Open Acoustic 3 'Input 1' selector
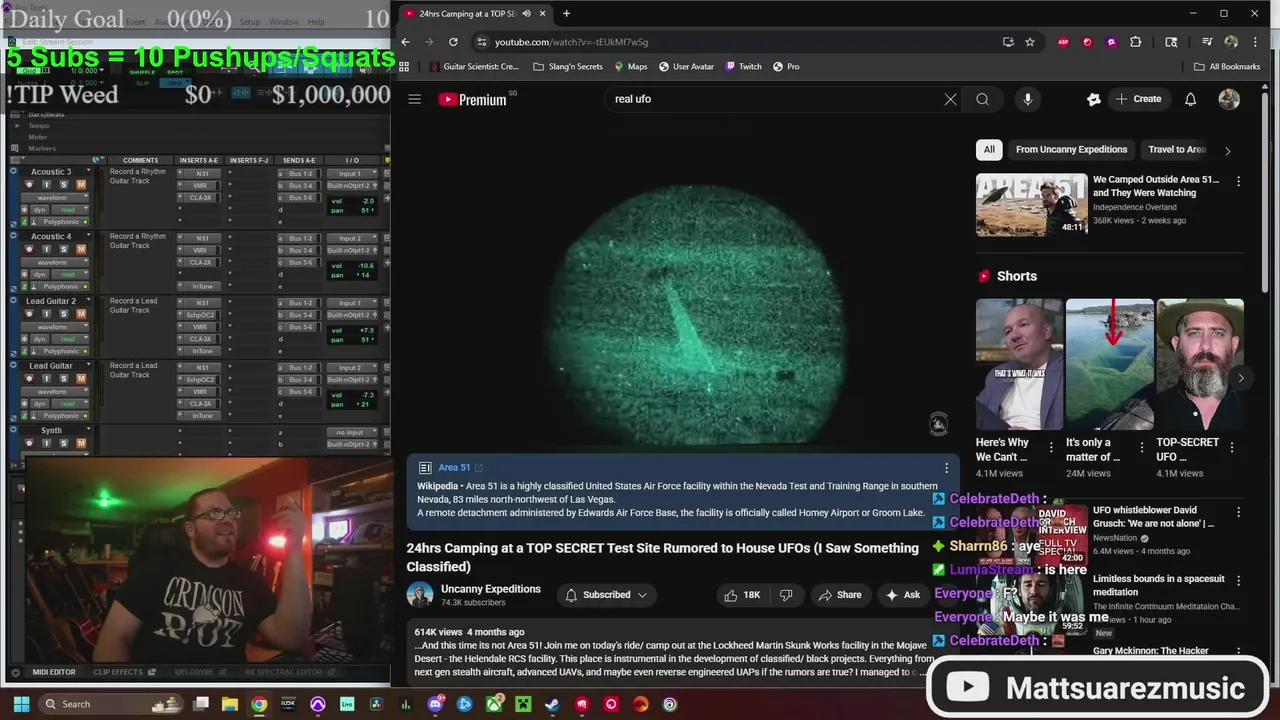Image resolution: width=1280 pixels, height=720 pixels. click(x=350, y=173)
